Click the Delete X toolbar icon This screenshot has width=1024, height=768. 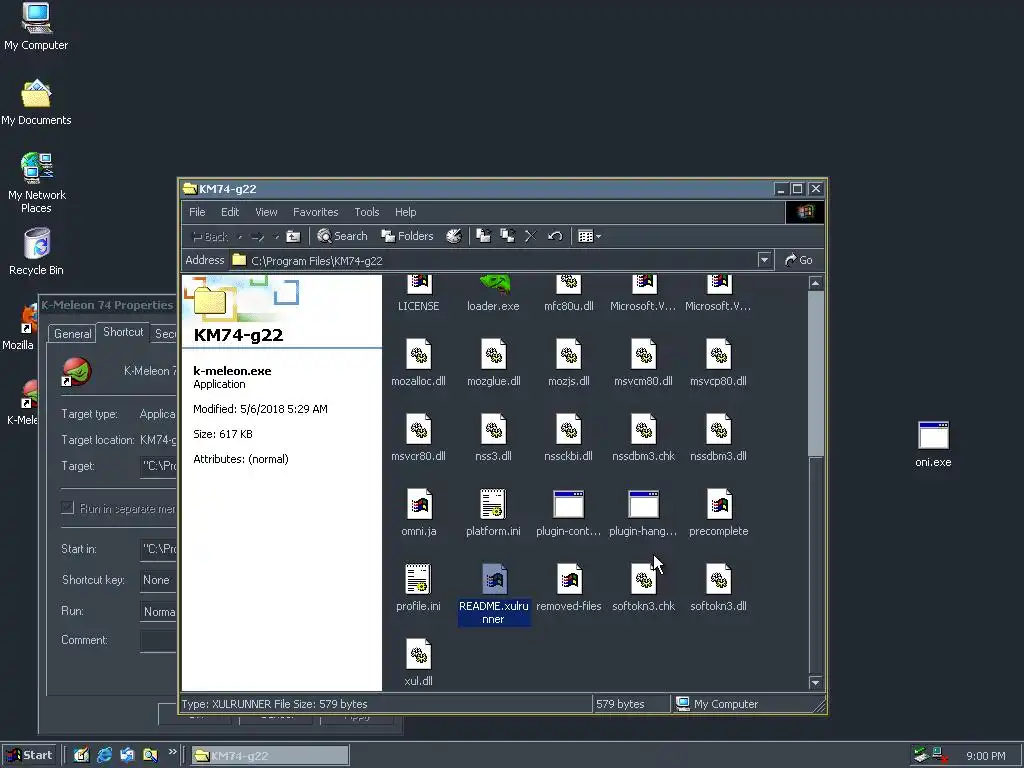click(x=531, y=236)
